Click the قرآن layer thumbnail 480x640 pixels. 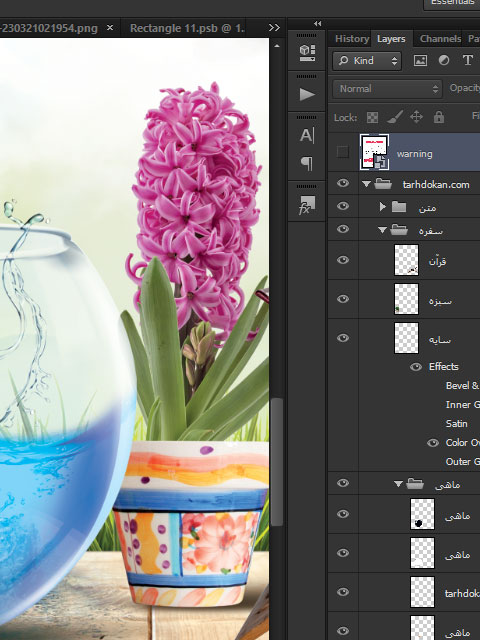point(406,260)
